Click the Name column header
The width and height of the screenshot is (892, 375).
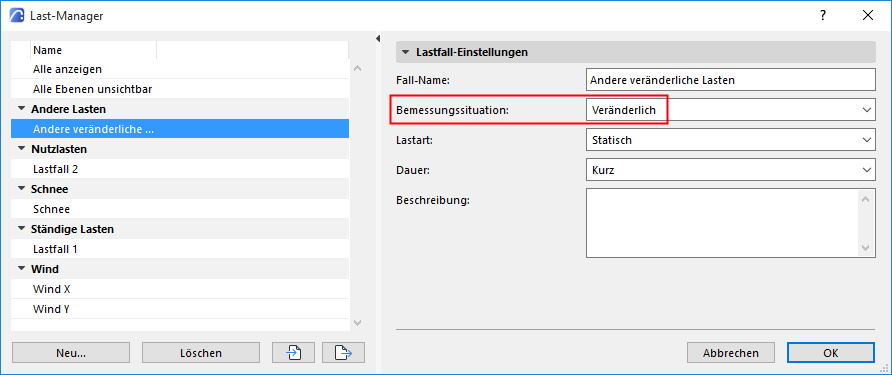93,50
